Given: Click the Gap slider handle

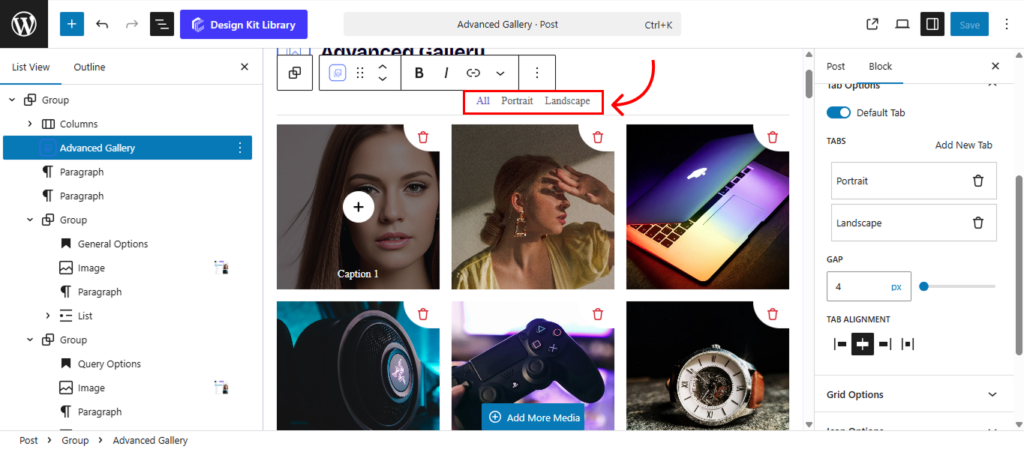Looking at the screenshot, I should 924,286.
